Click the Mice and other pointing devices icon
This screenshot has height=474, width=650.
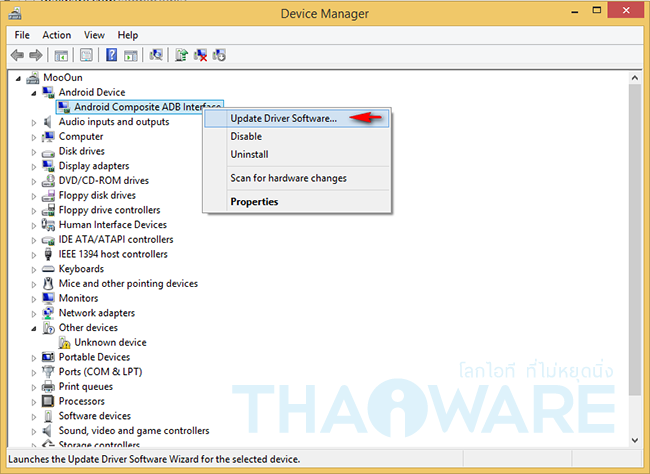click(x=48, y=284)
